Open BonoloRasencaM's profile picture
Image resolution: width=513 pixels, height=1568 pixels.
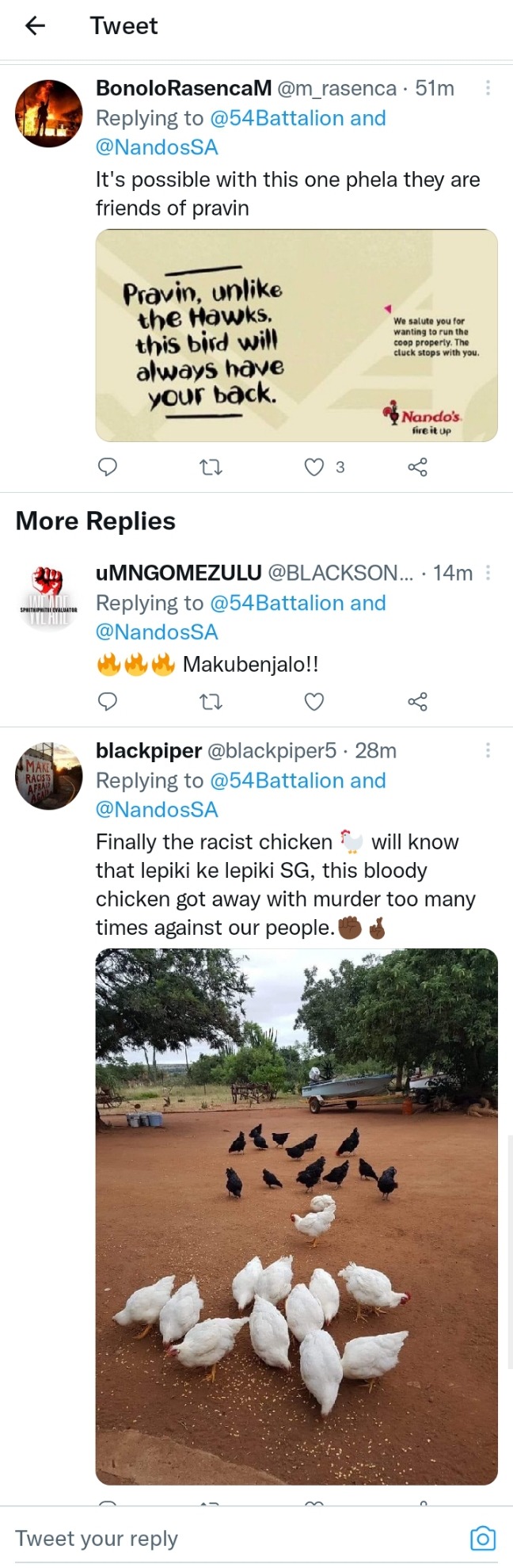49,113
